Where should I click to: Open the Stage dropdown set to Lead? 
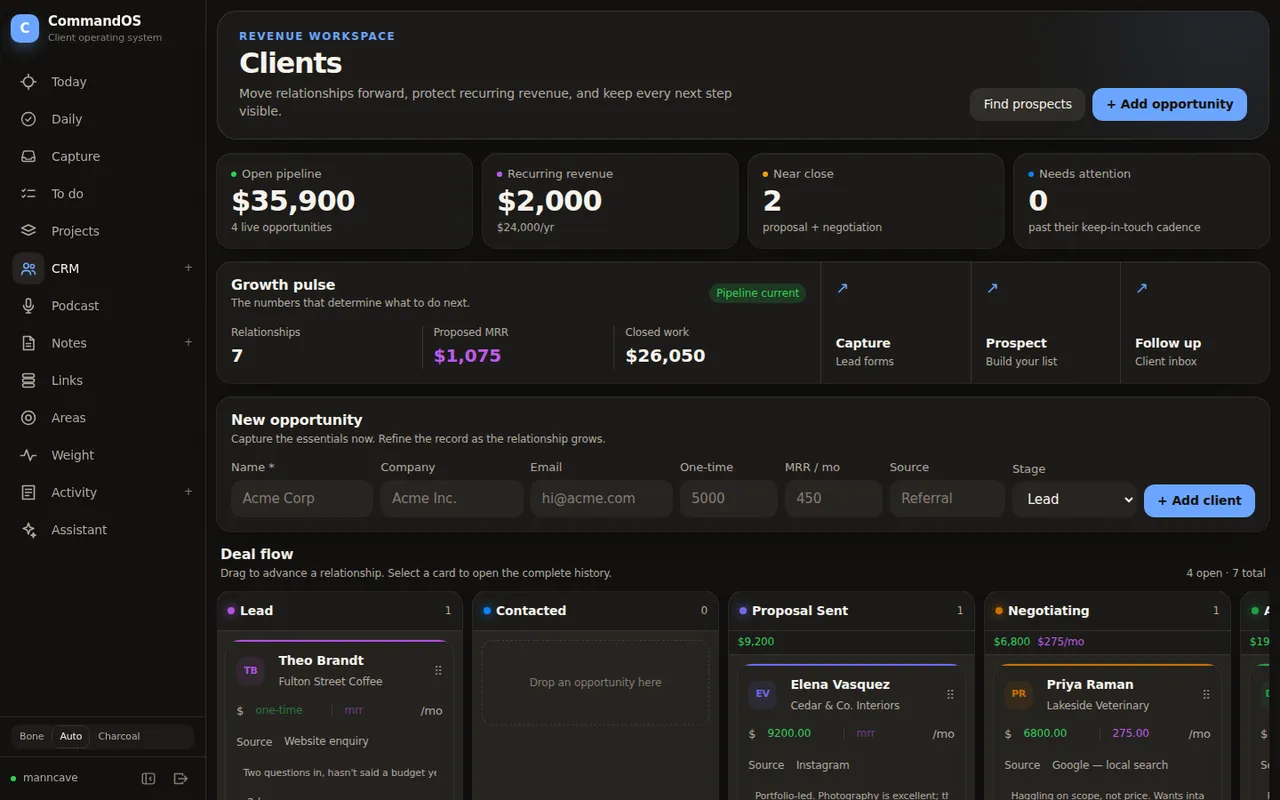point(1075,499)
